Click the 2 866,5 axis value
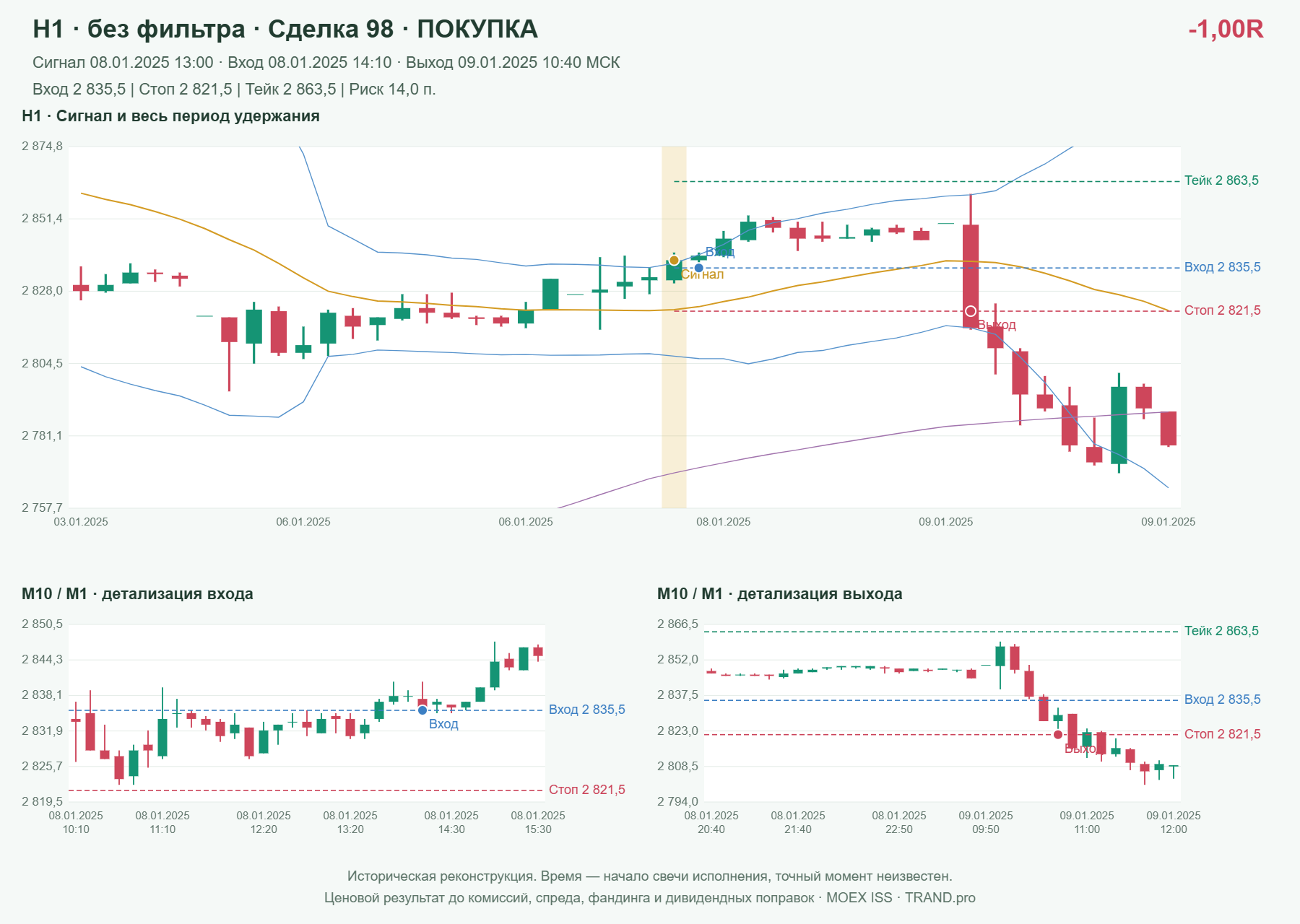Screen dimensions: 1300x924 pos(677,624)
